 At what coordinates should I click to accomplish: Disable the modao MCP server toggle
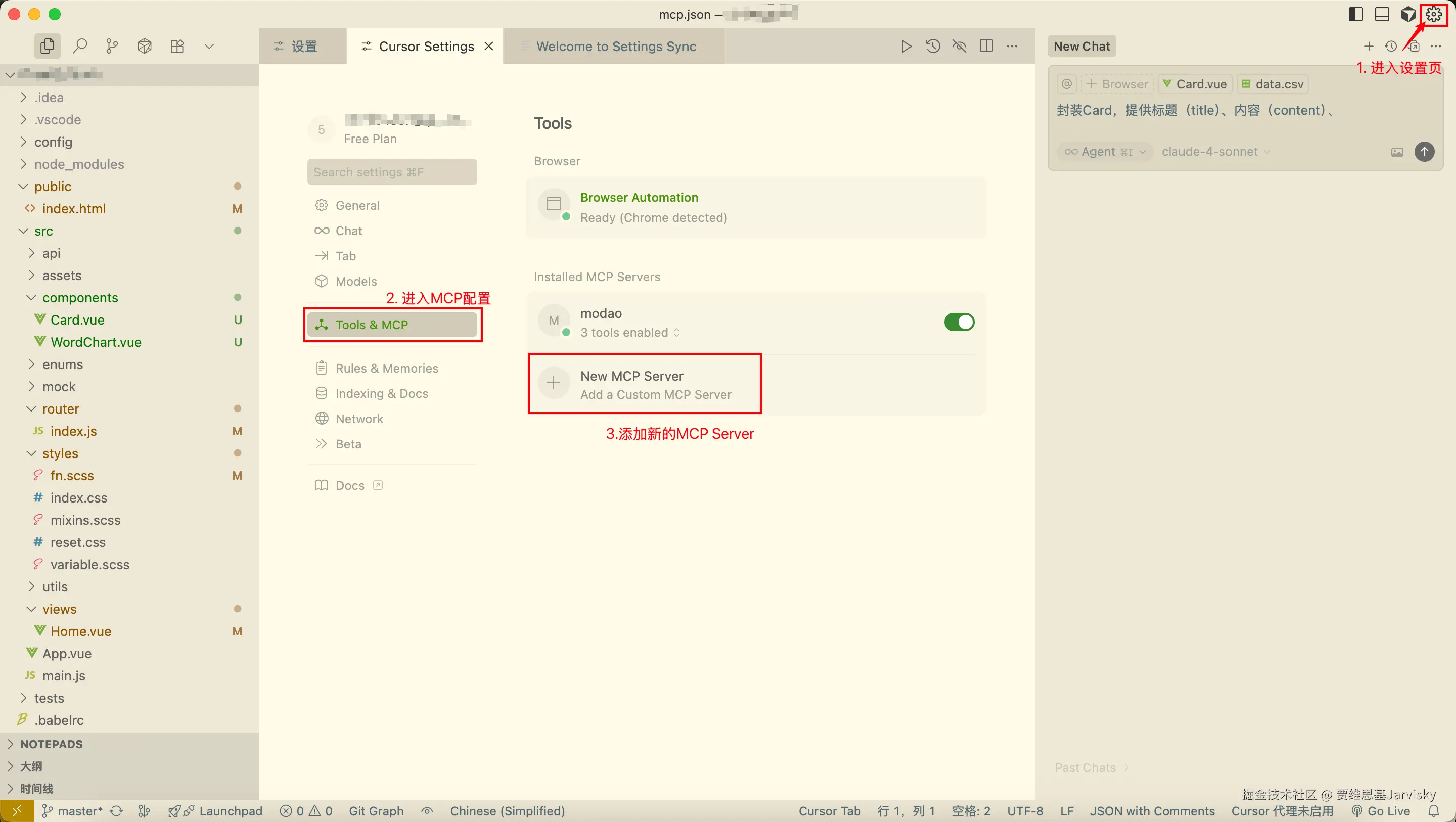point(959,322)
